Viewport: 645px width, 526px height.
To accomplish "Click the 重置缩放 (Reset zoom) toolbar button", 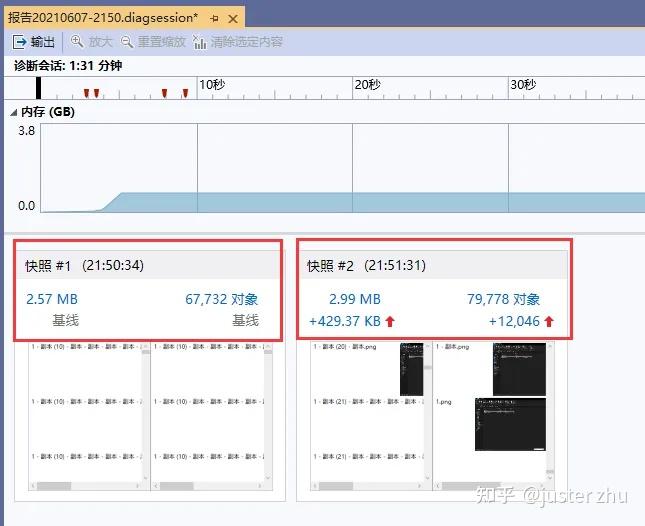I will coord(153,42).
